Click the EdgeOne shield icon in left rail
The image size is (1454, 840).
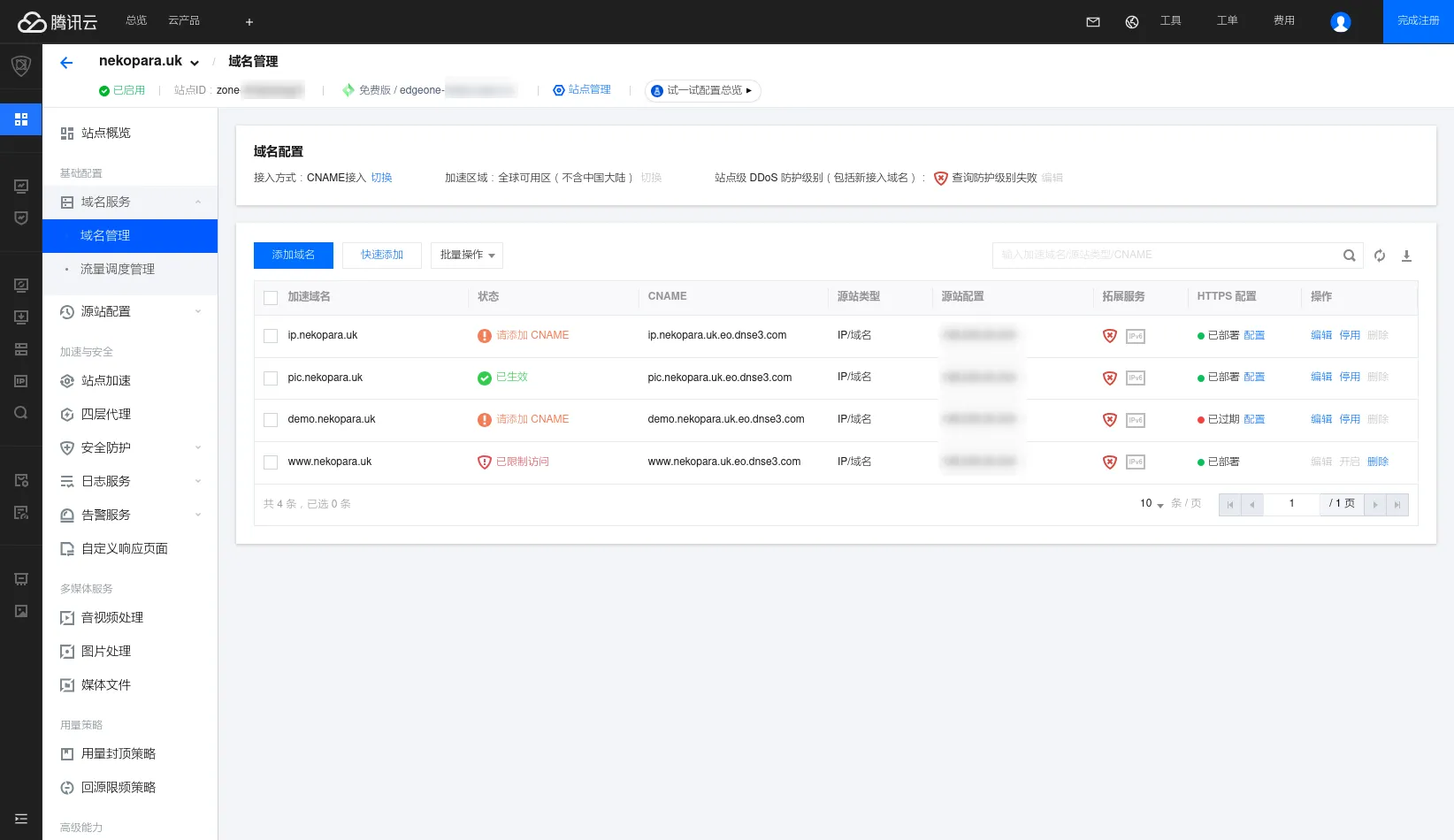pyautogui.click(x=21, y=65)
